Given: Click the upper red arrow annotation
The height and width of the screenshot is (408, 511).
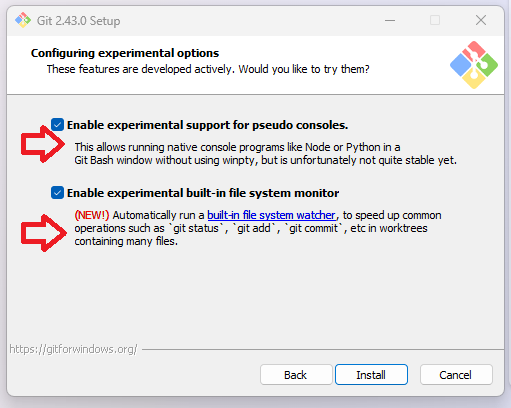Looking at the screenshot, I should tap(43, 144).
